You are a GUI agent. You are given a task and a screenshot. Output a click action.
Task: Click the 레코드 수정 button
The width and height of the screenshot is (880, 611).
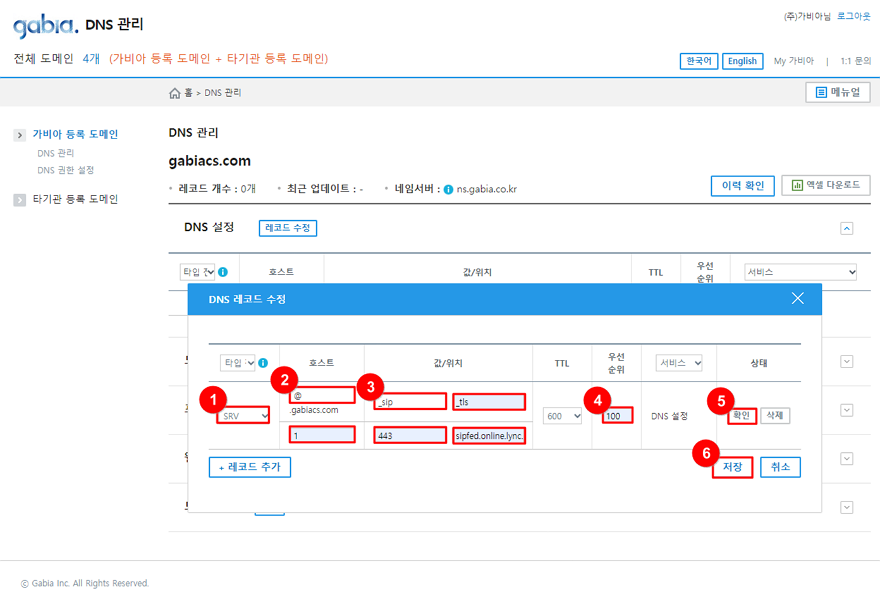tap(288, 228)
